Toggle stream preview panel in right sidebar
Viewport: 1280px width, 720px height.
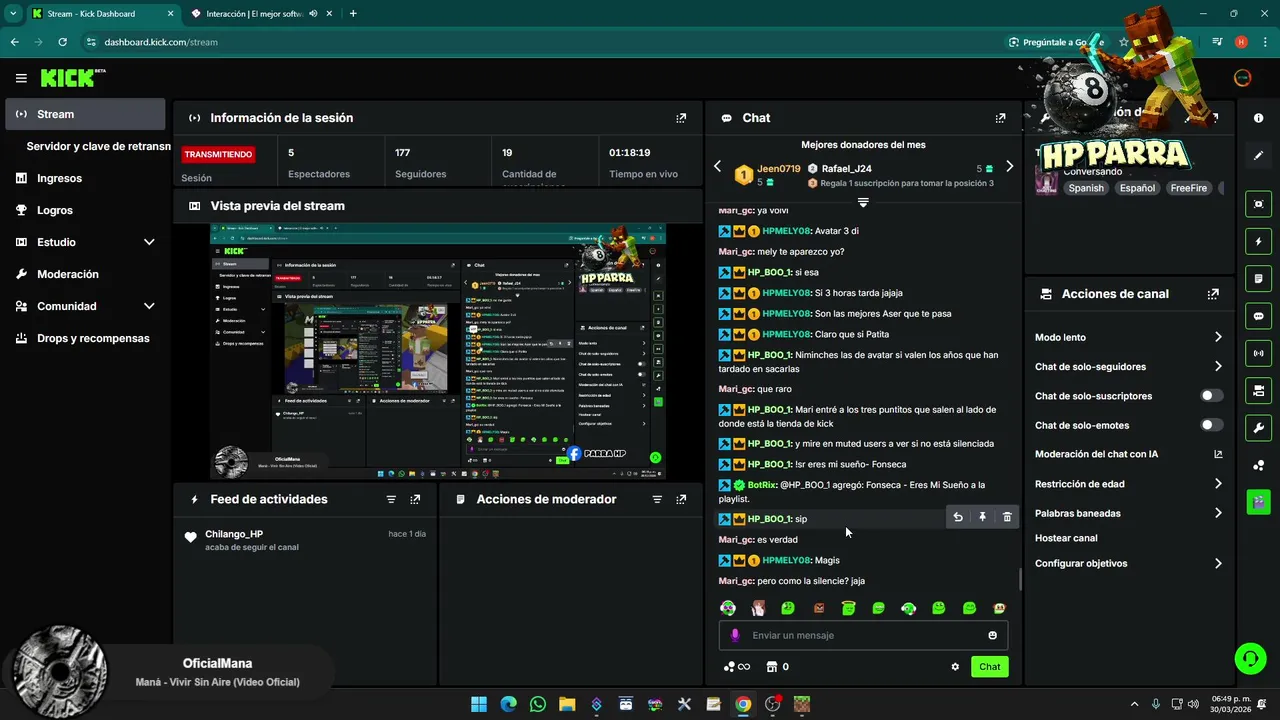tap(1258, 204)
